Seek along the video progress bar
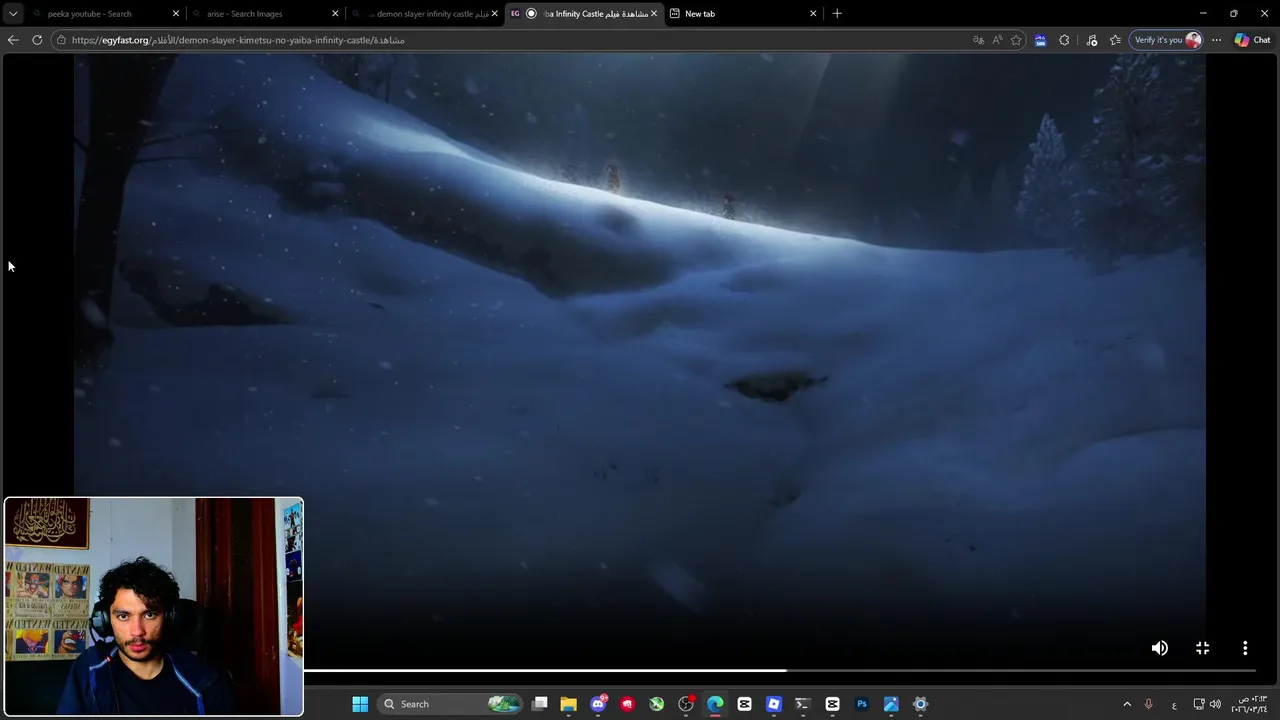Viewport: 1280px width, 720px height. click(x=780, y=671)
